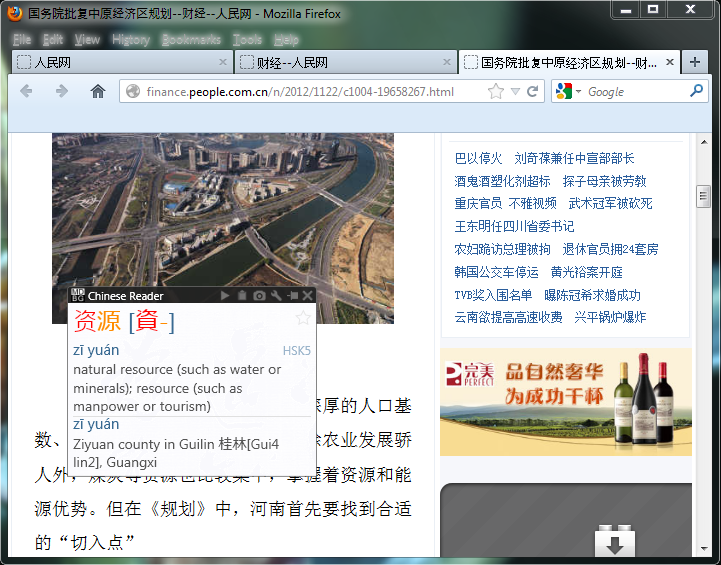
Task: Star the 资源 dictionary entry
Action: tap(303, 318)
